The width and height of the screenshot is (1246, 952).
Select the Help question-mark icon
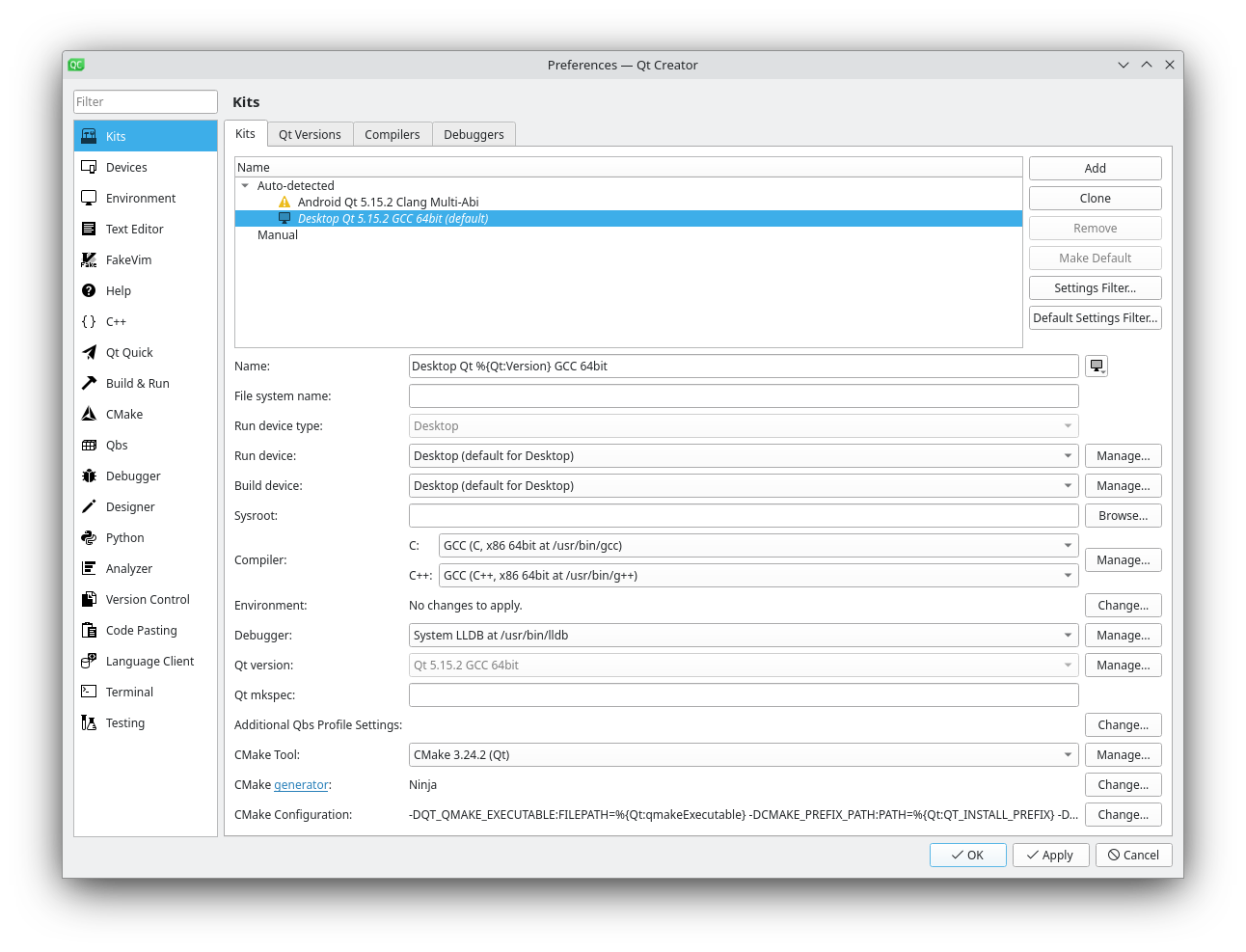point(89,290)
